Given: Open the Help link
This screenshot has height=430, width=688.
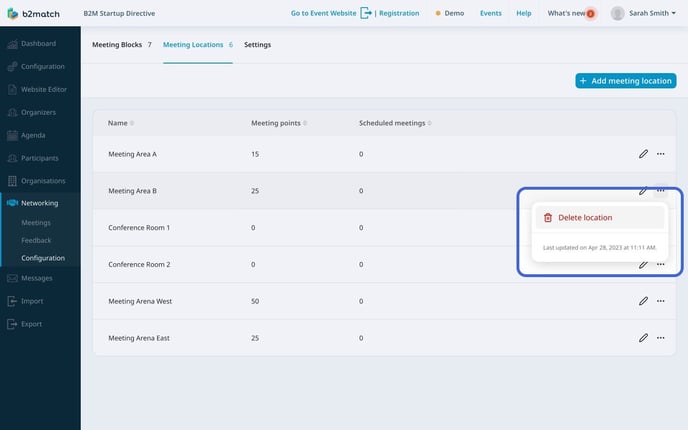Looking at the screenshot, I should (x=523, y=13).
